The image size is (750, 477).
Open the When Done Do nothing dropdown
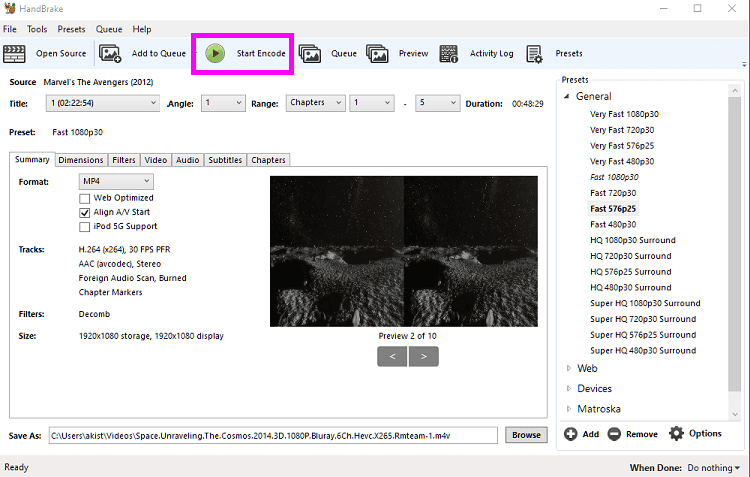(713, 468)
